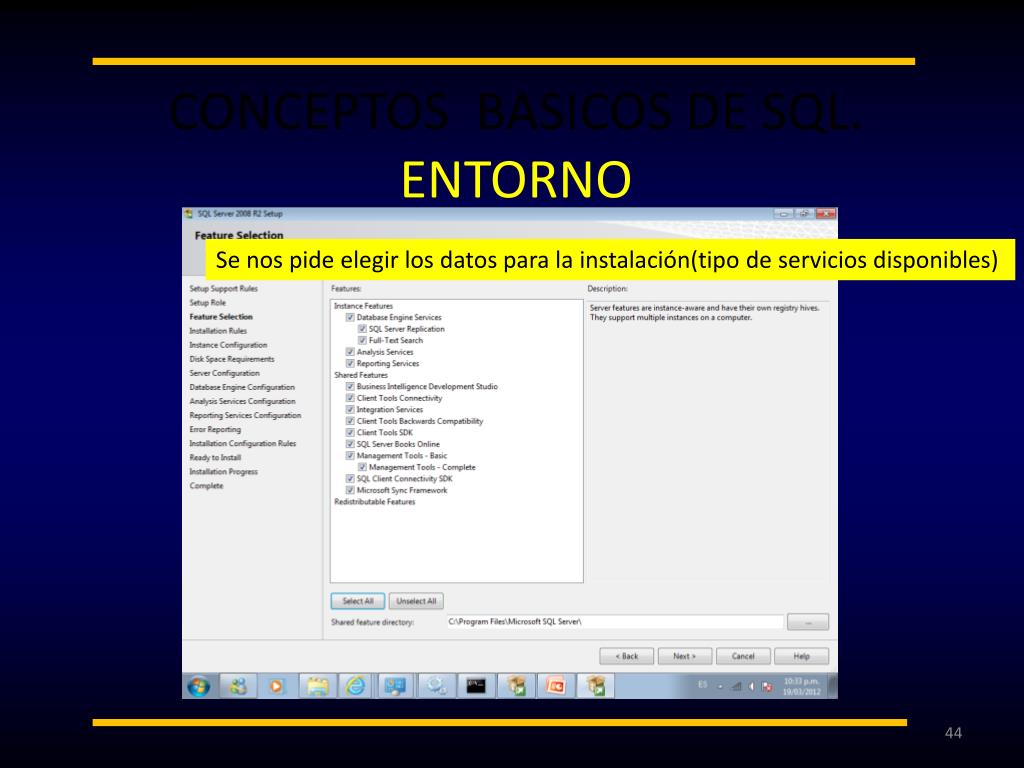Select Disk Space Requirements step

click(232, 359)
